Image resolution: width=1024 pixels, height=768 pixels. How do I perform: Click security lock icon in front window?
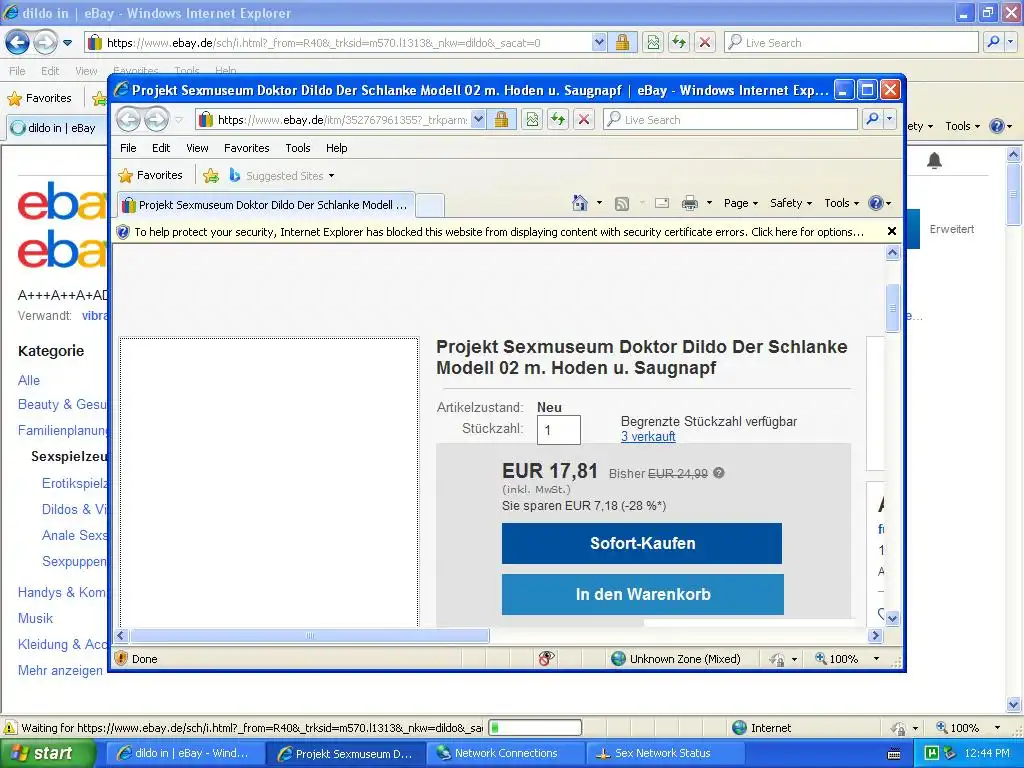(502, 120)
